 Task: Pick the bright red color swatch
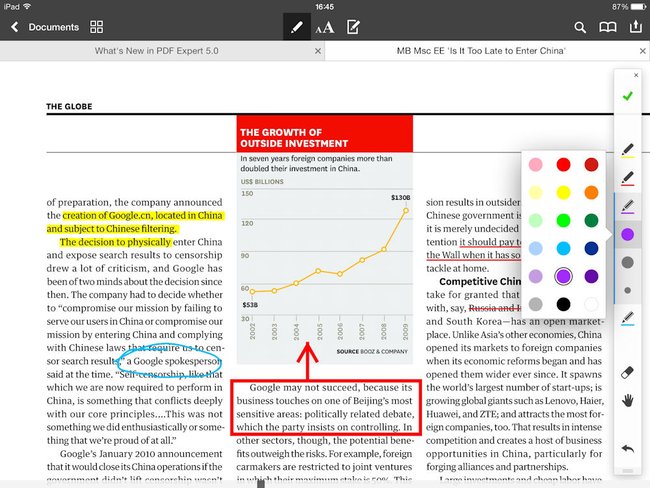click(x=563, y=165)
